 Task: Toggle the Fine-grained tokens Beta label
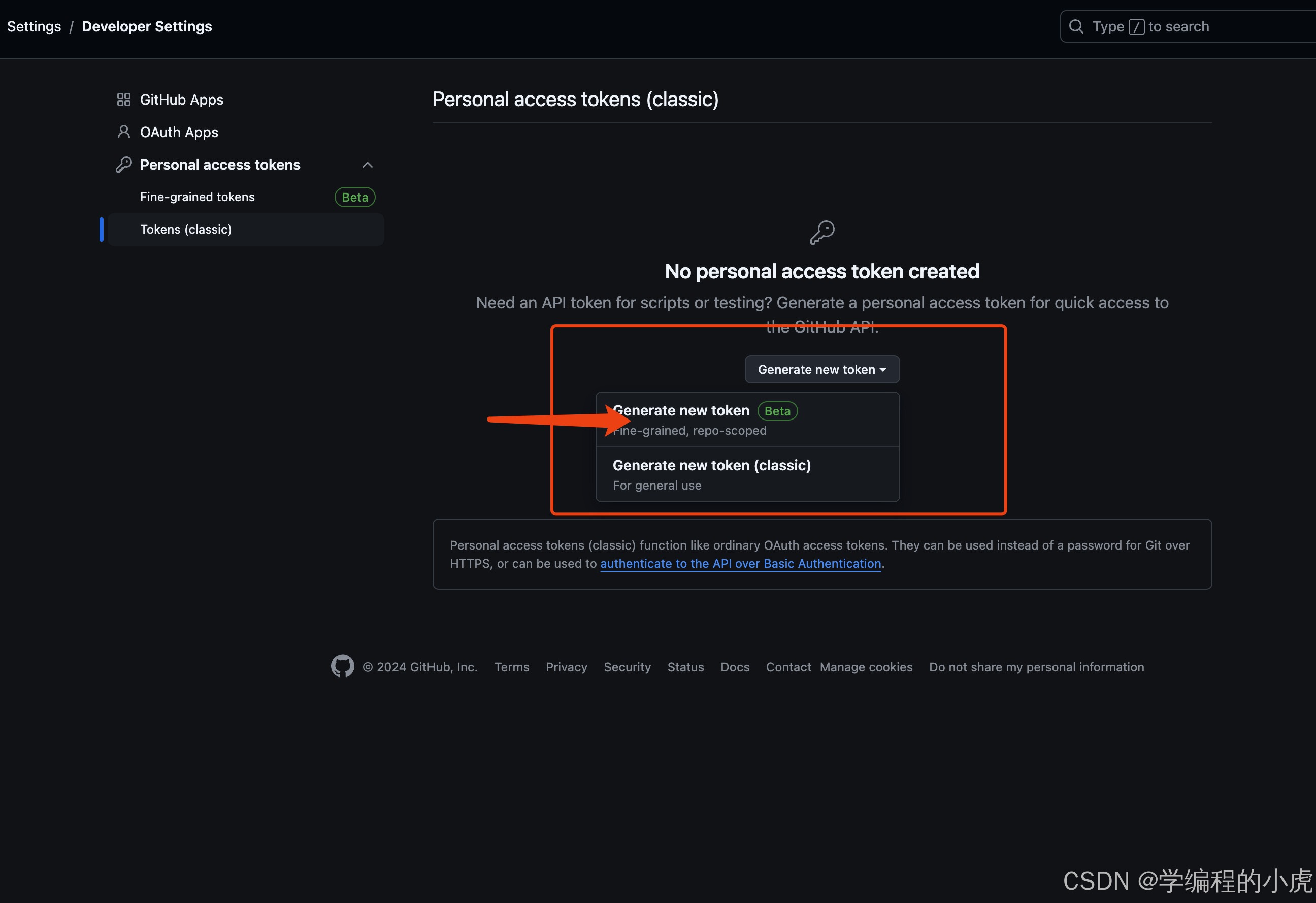coord(354,196)
